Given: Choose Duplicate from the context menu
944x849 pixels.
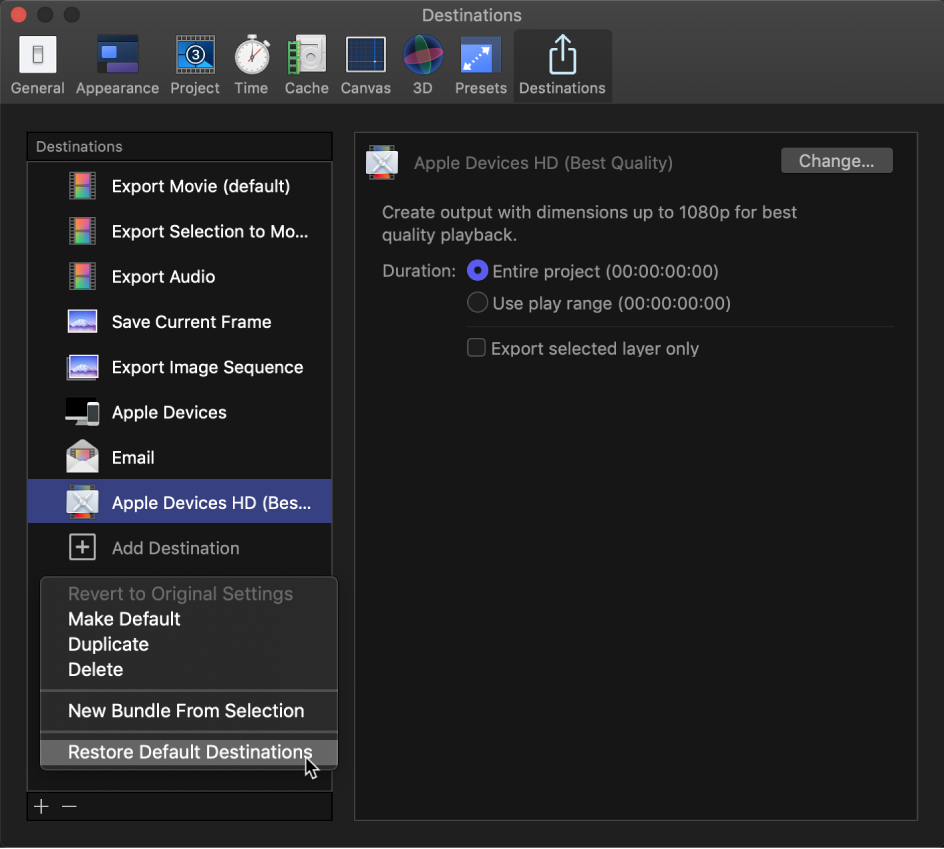Looking at the screenshot, I should 108,644.
